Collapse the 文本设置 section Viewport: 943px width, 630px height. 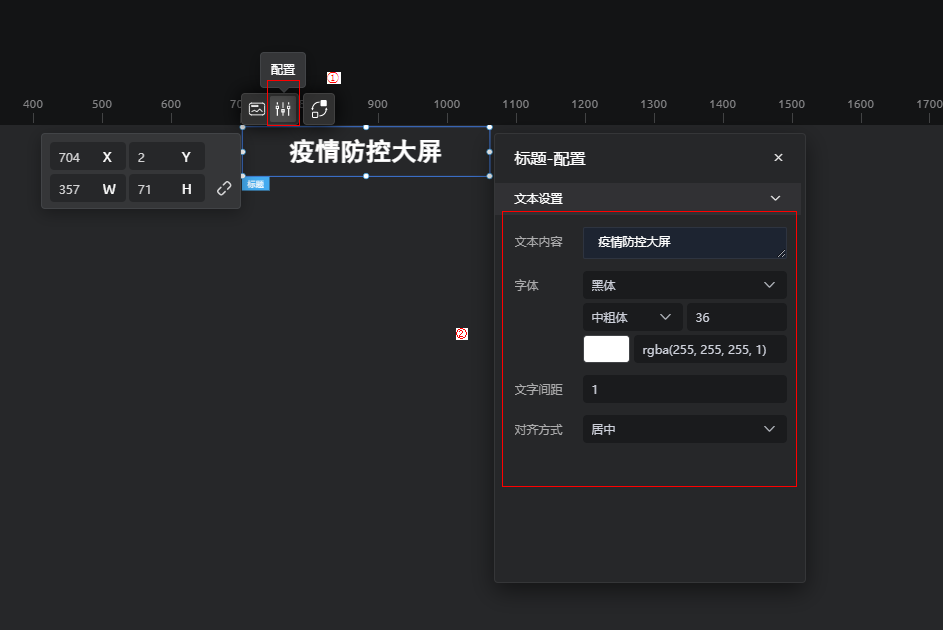pyautogui.click(x=775, y=198)
